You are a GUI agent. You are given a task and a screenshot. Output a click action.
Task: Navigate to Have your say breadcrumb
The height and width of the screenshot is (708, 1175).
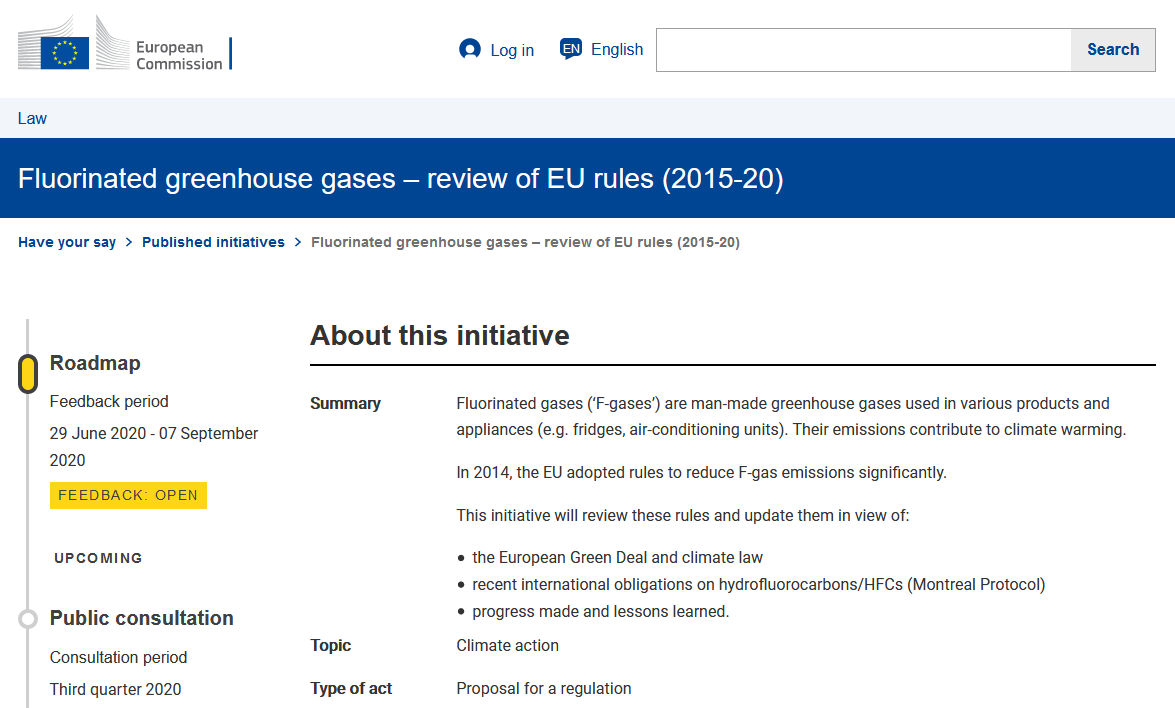pos(67,242)
